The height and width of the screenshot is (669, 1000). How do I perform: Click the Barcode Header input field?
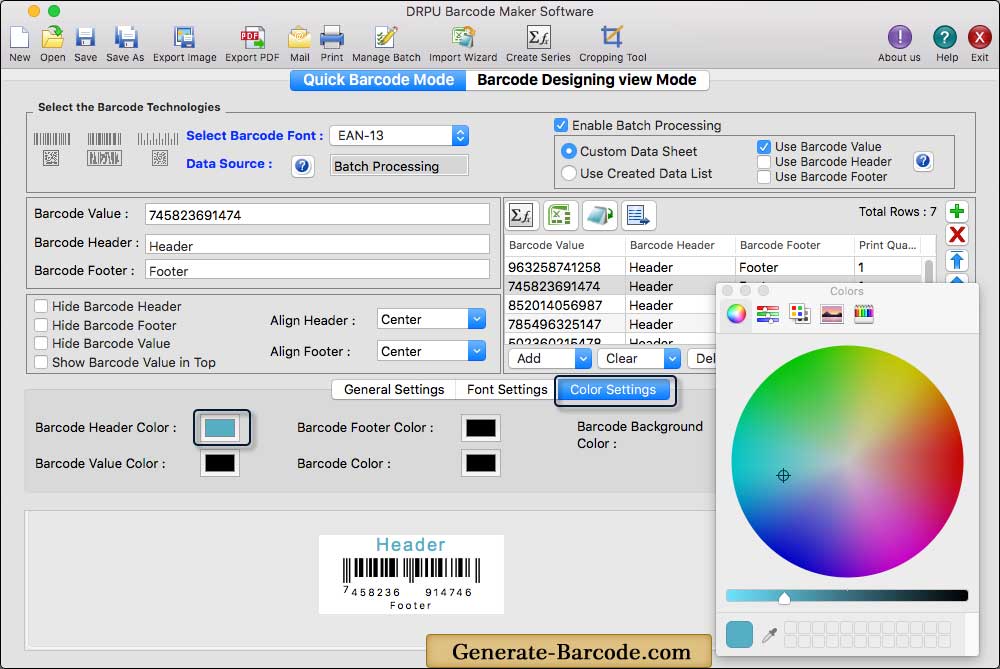click(317, 245)
